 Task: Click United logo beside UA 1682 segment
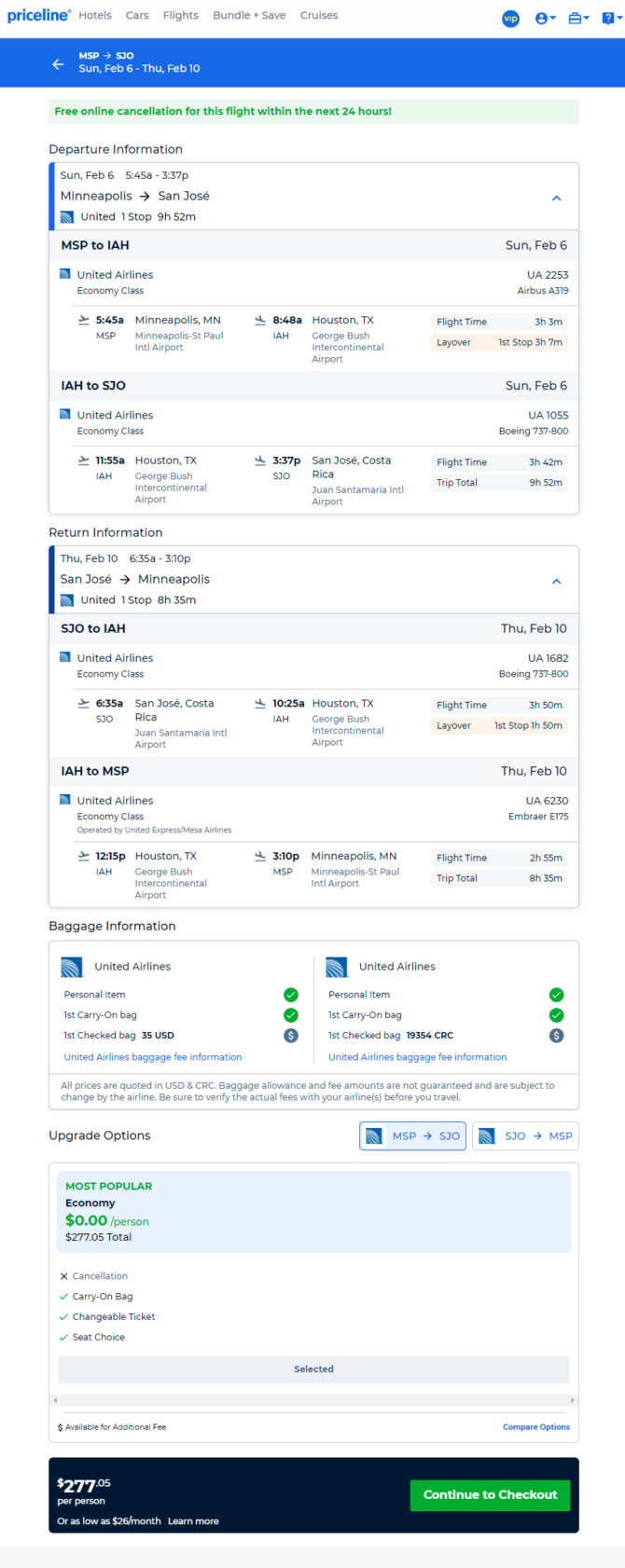(x=65, y=657)
